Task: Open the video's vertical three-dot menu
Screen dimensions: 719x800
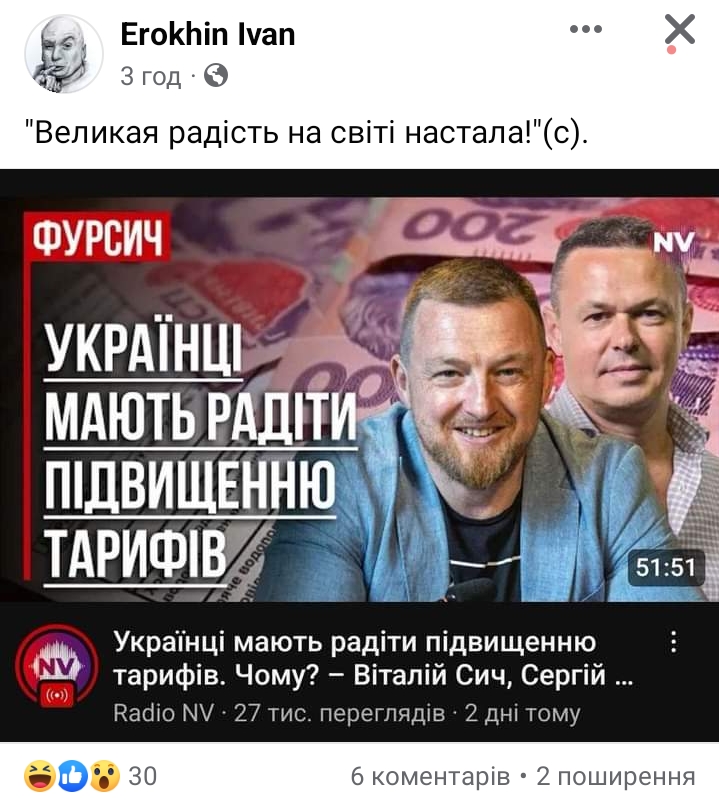Action: (x=674, y=642)
